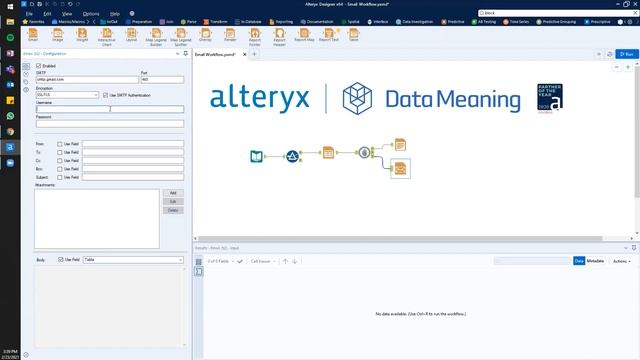This screenshot has height=360, width=640.
Task: Select the Report Footer tool
Action: pyautogui.click(x=255, y=37)
